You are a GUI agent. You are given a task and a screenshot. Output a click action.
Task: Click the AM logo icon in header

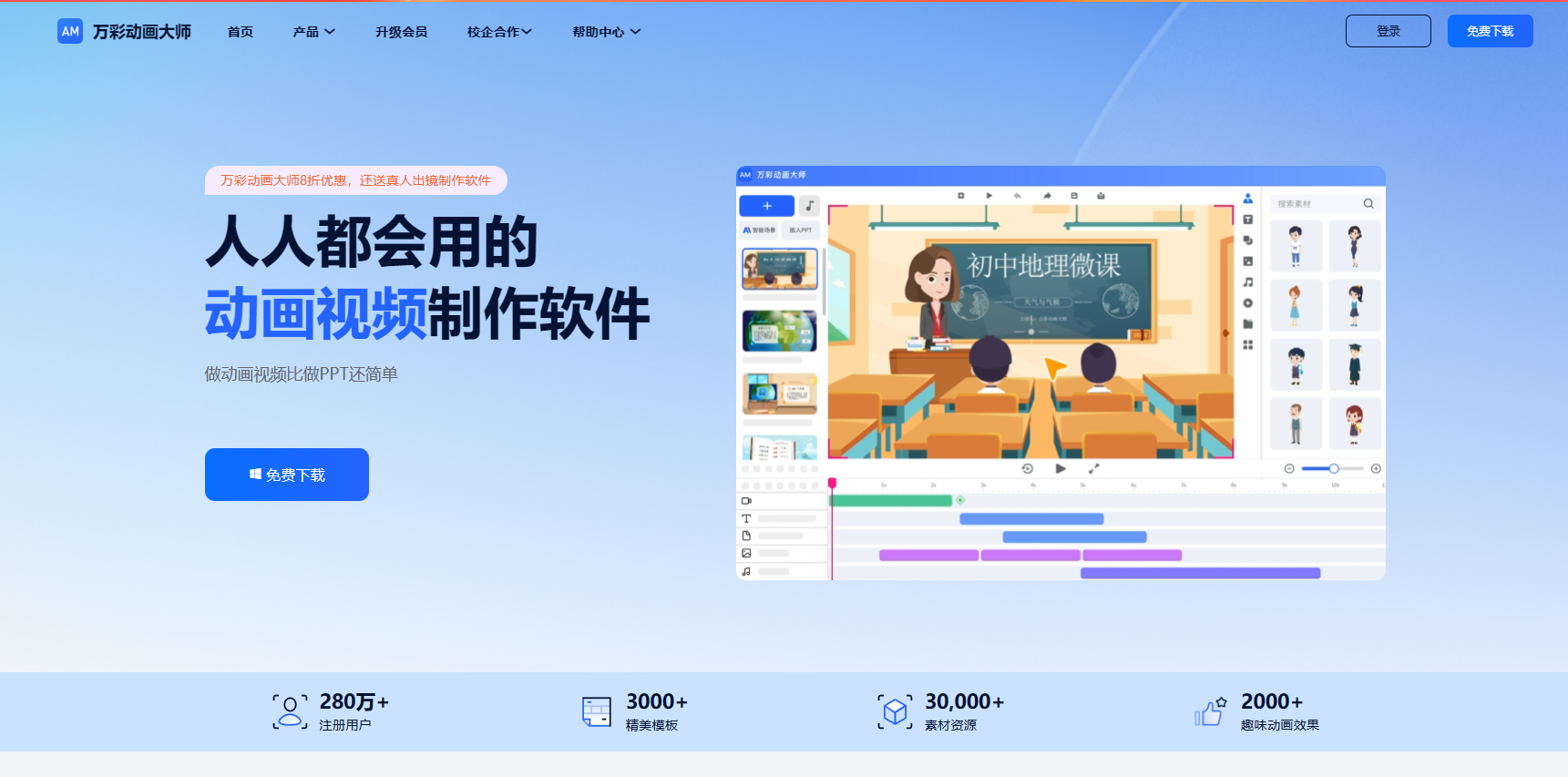(x=70, y=31)
